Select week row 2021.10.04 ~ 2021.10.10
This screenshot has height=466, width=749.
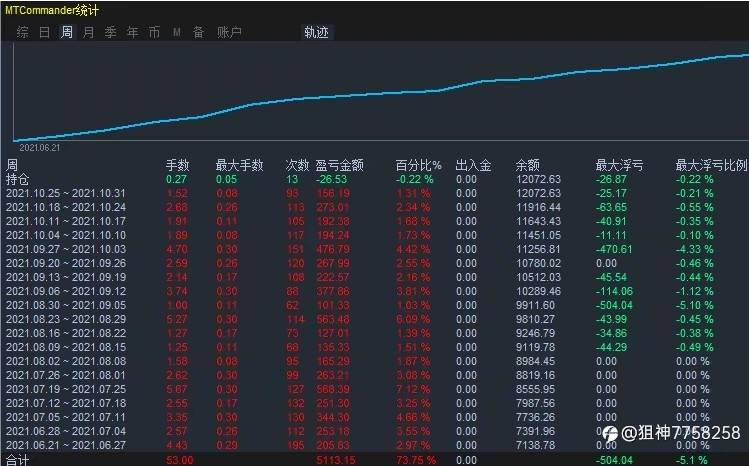(374, 235)
